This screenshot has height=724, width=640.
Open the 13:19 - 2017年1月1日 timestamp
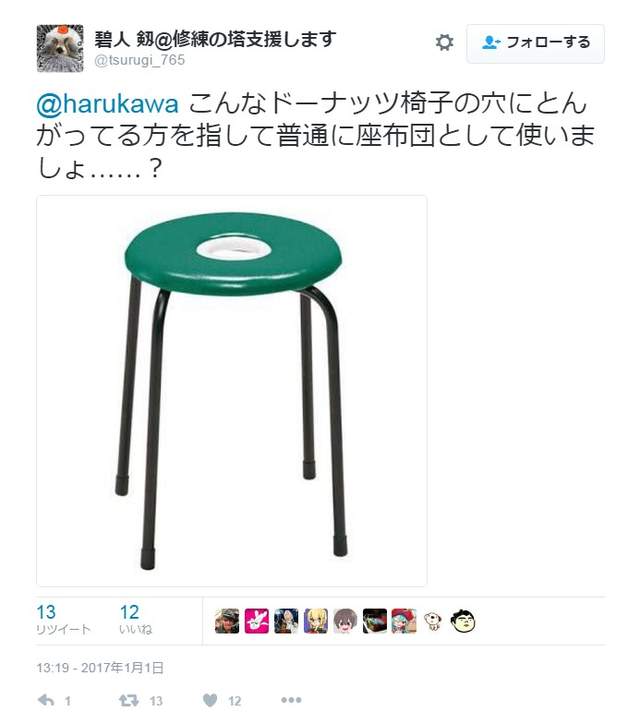coord(100,668)
